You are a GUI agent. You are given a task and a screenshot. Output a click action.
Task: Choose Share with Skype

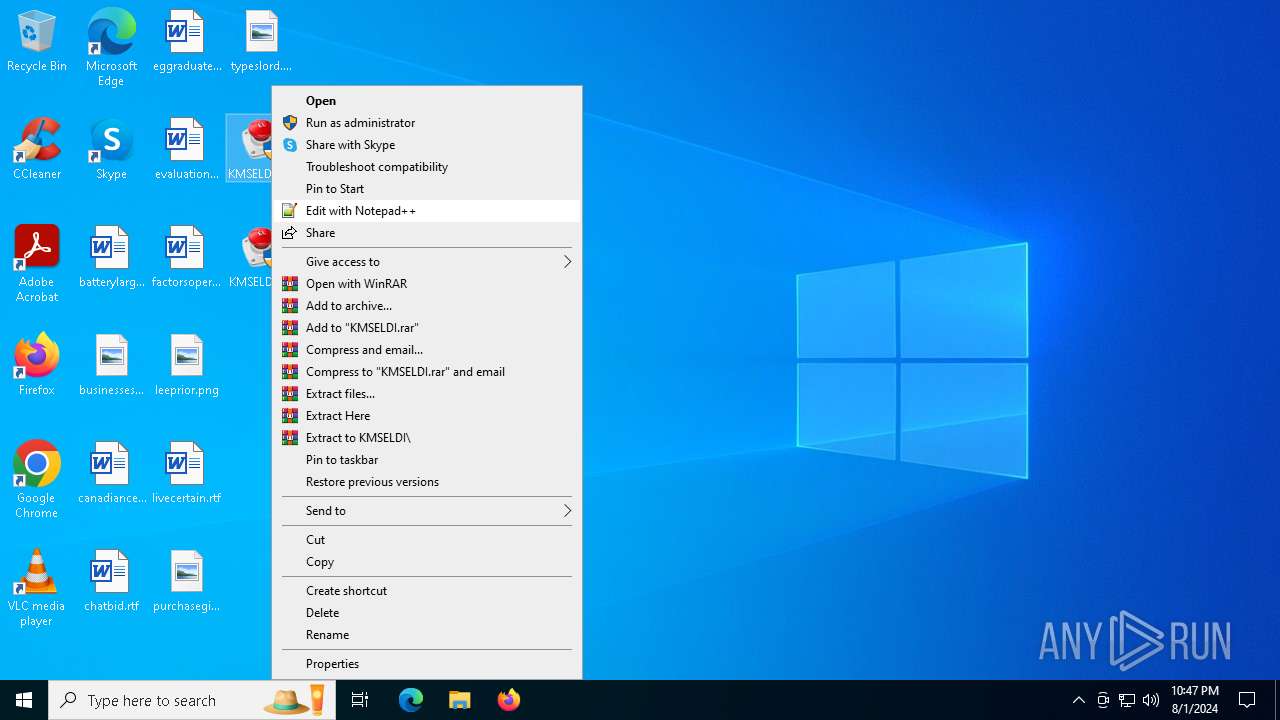pyautogui.click(x=427, y=145)
